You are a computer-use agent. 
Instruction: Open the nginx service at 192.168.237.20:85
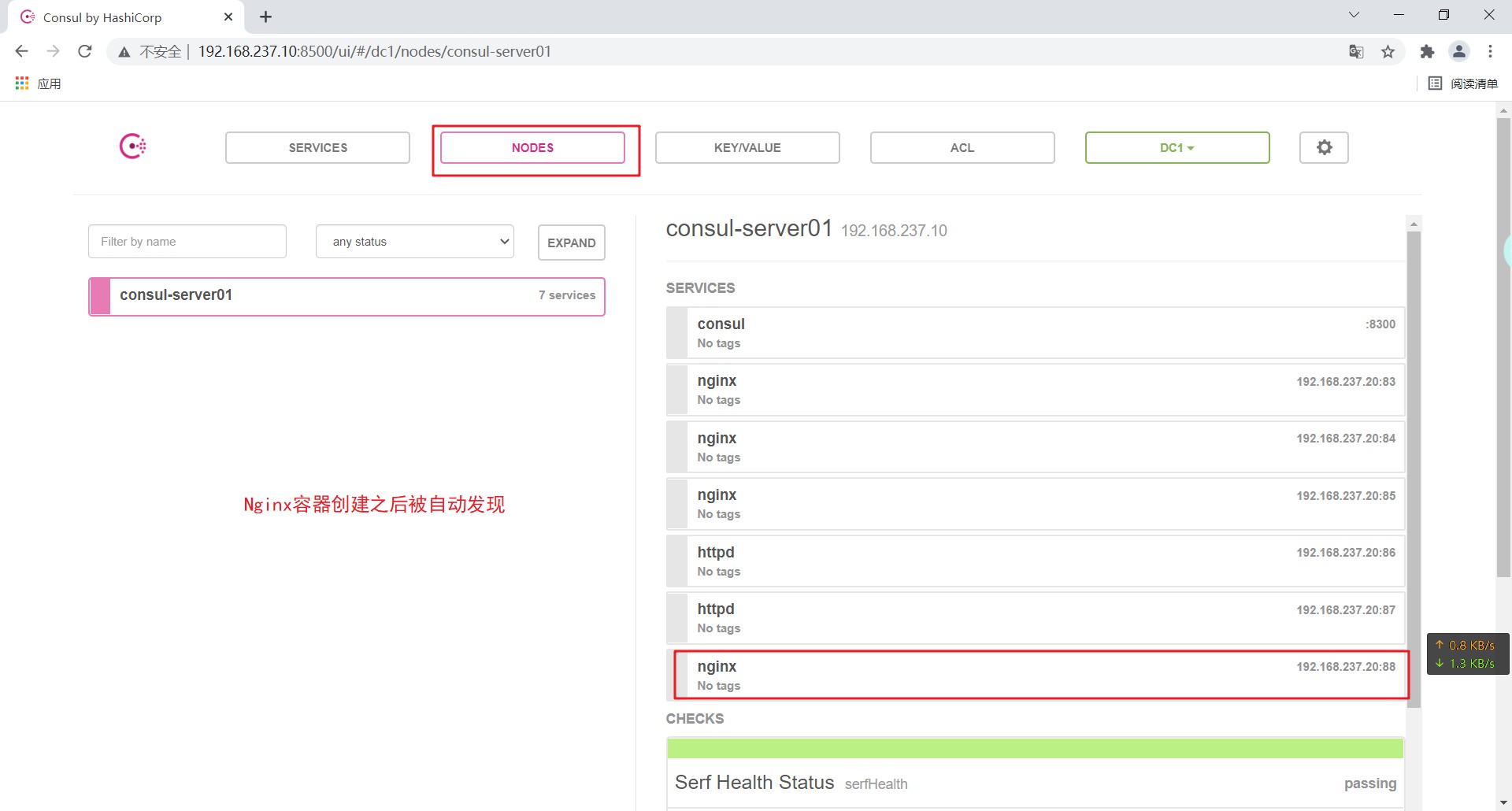coord(1036,504)
